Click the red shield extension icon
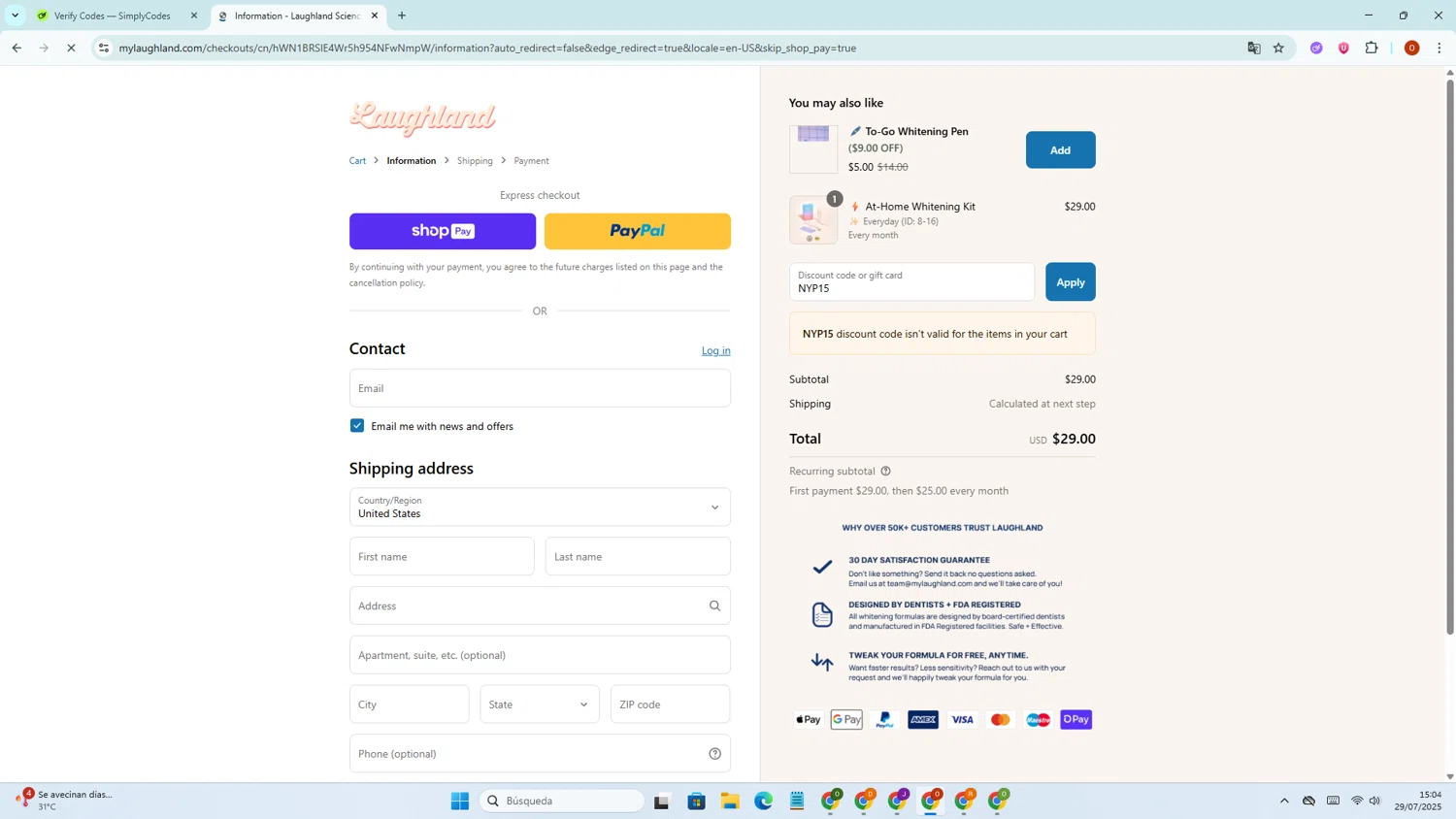This screenshot has width=1456, height=819. click(x=1343, y=48)
